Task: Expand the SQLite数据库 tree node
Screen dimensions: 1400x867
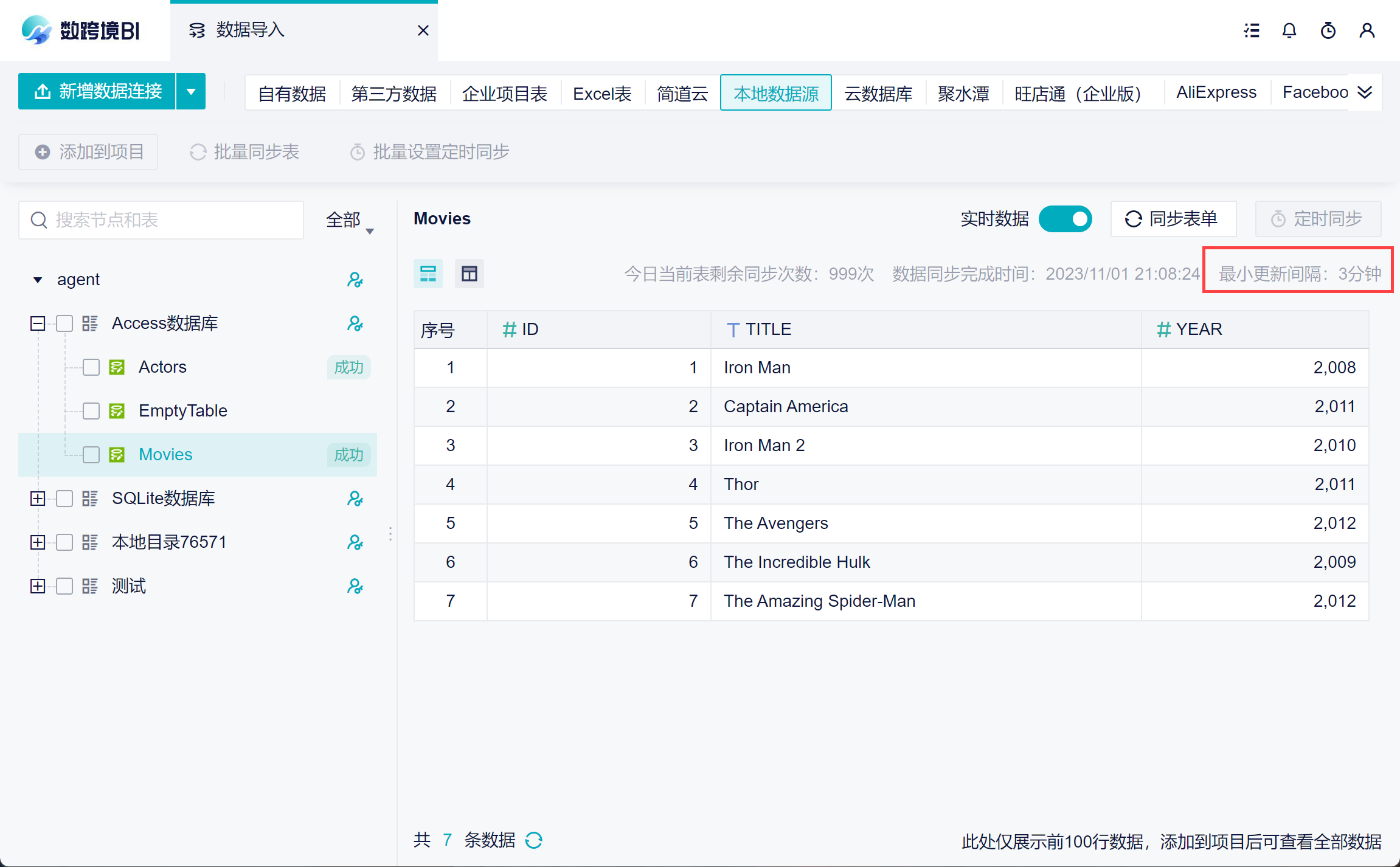Action: point(38,499)
